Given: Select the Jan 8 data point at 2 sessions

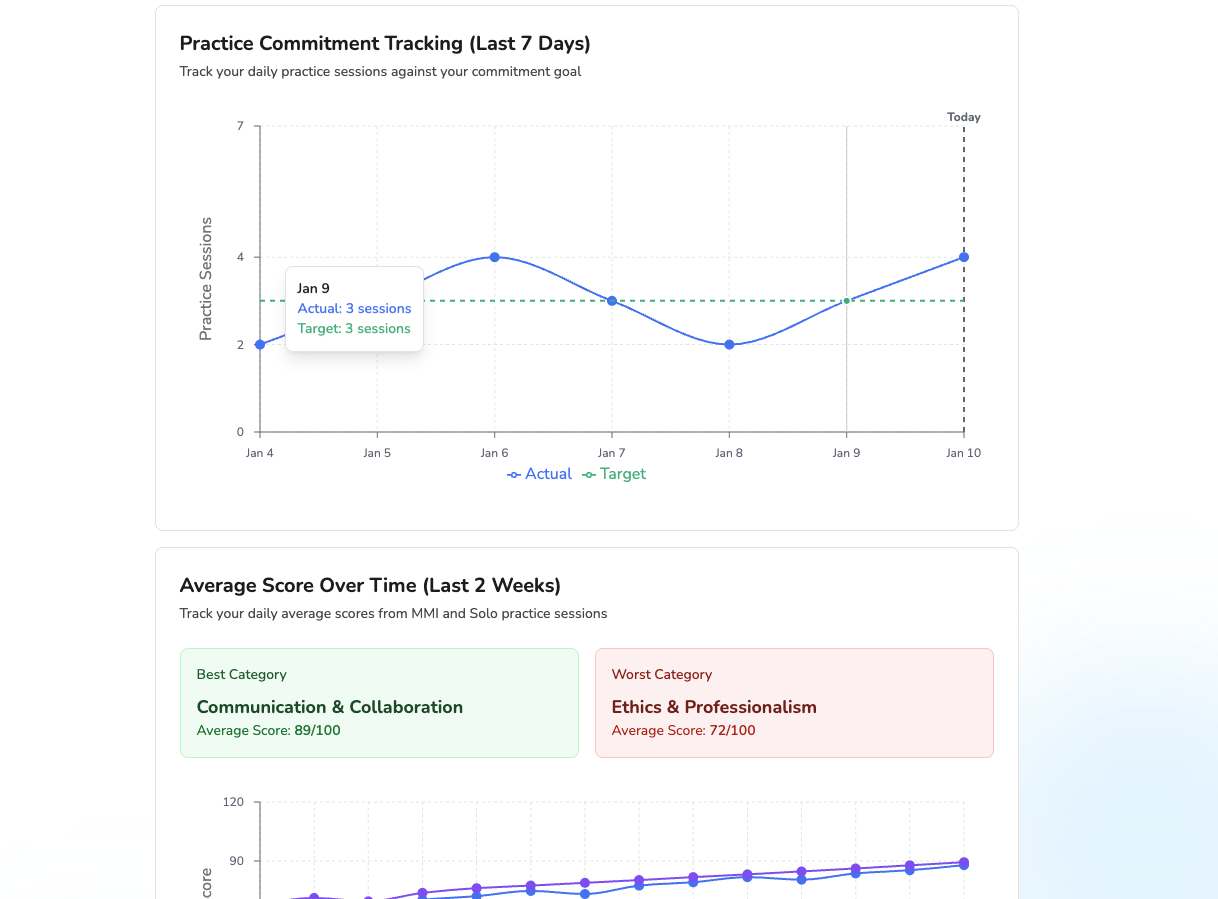Looking at the screenshot, I should tap(729, 344).
